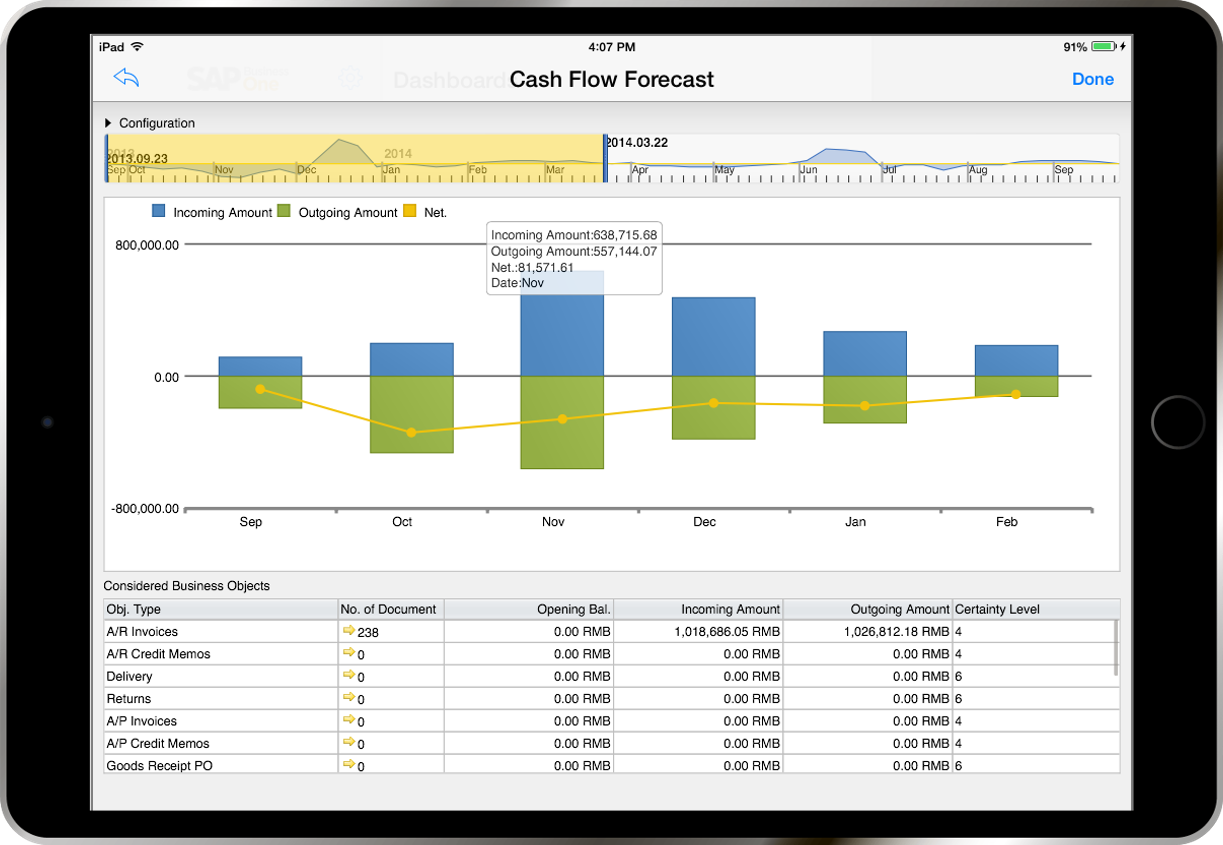Open A/P Credit Memos yellow arrow link
Image resolution: width=1223 pixels, height=845 pixels.
[x=348, y=743]
